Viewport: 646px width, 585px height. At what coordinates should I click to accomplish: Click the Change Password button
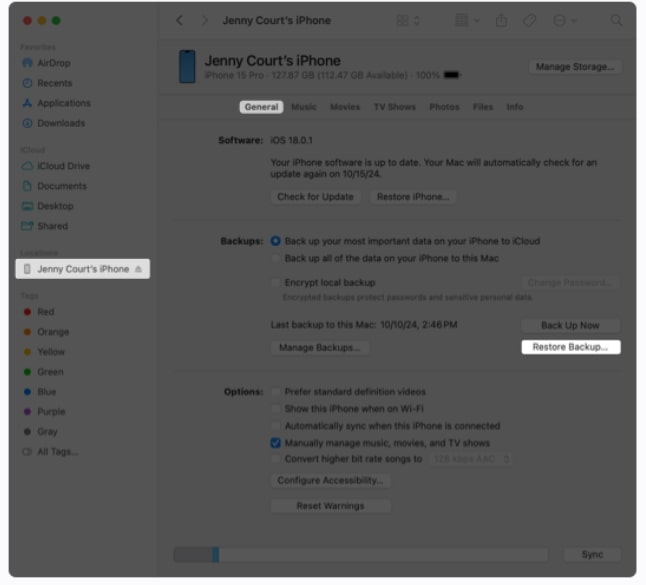[x=571, y=283]
